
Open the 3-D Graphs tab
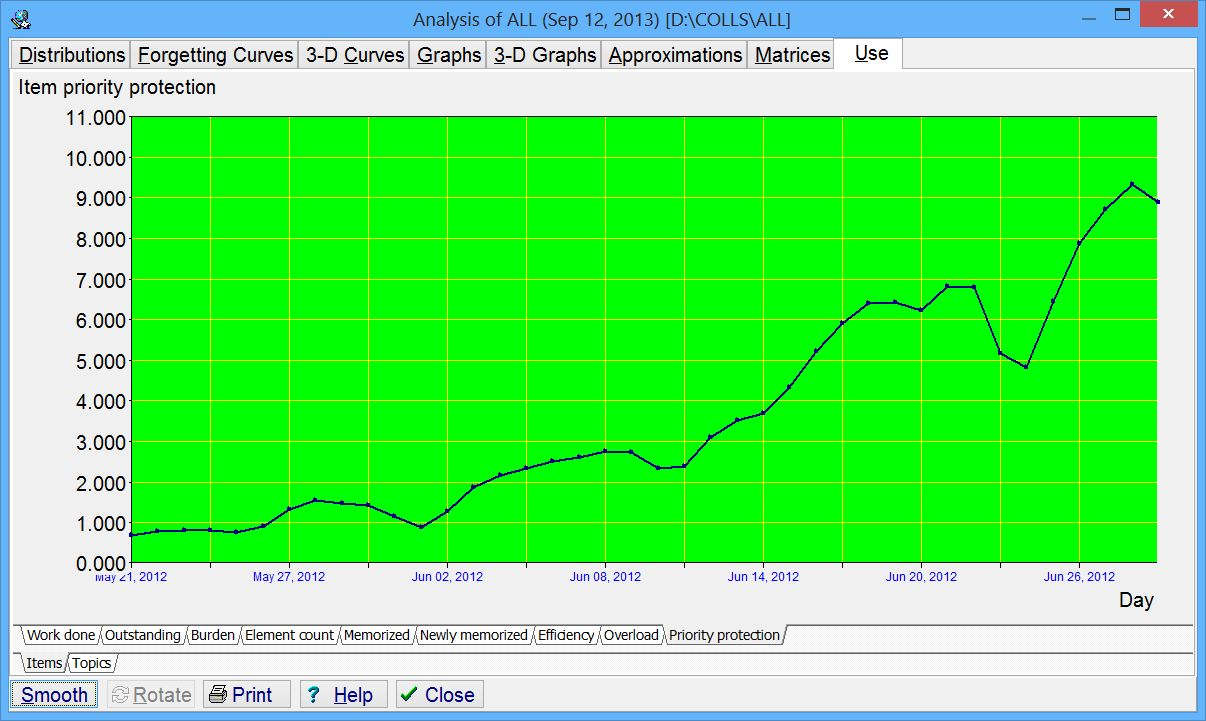[x=544, y=55]
